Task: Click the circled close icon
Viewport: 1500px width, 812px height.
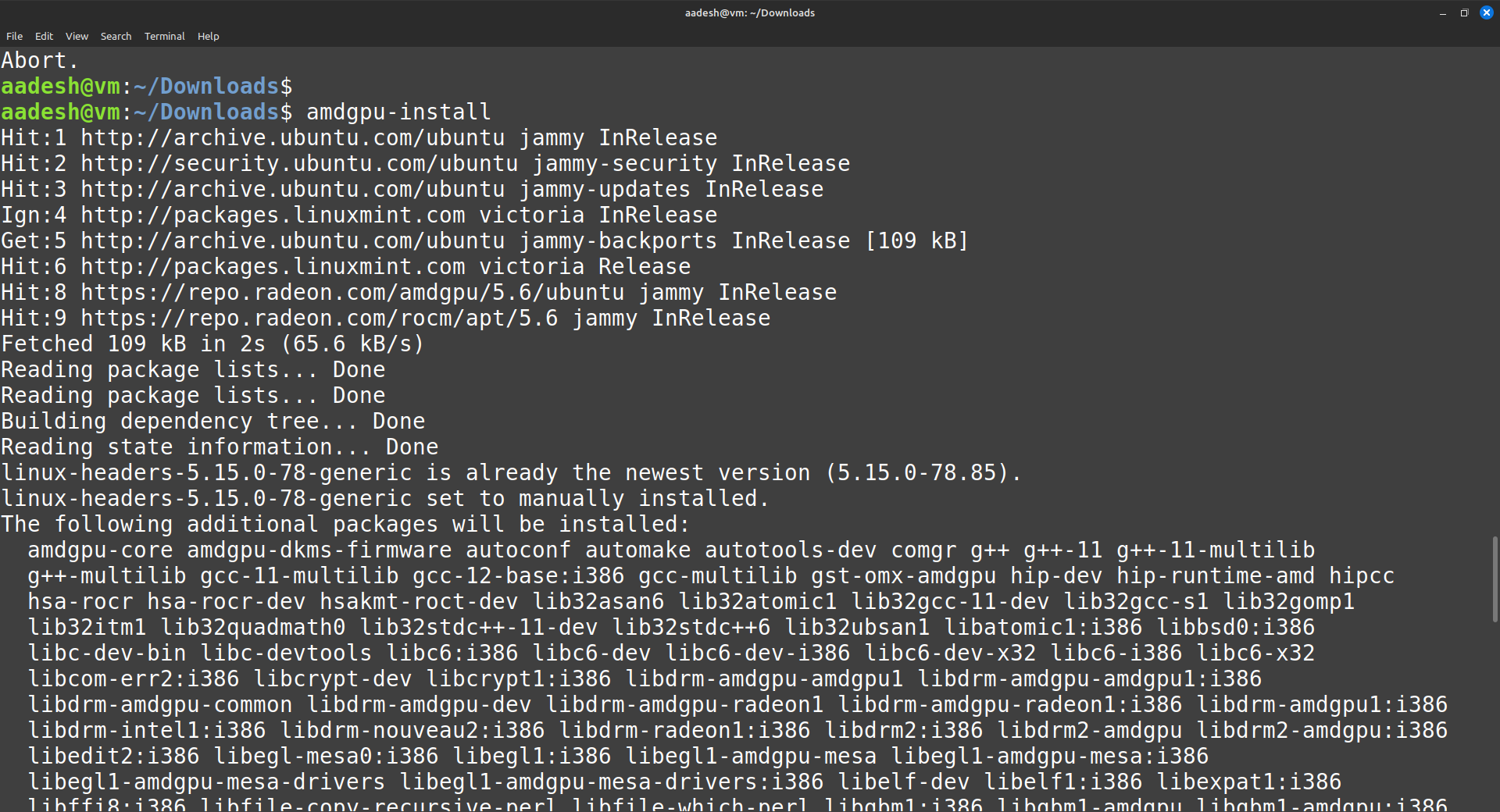Action: (1487, 12)
